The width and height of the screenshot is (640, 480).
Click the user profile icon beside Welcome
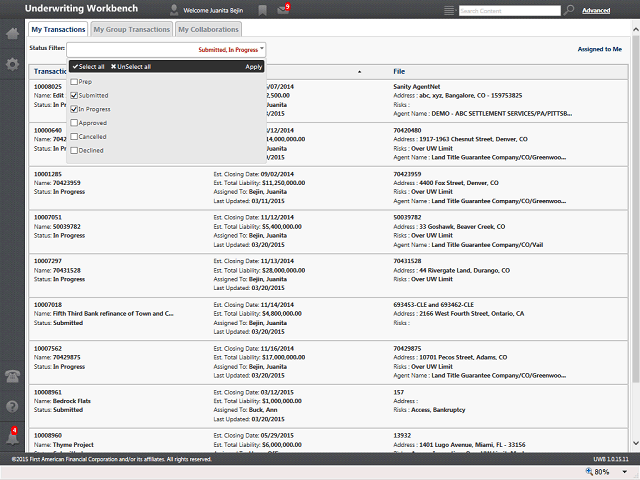174,10
